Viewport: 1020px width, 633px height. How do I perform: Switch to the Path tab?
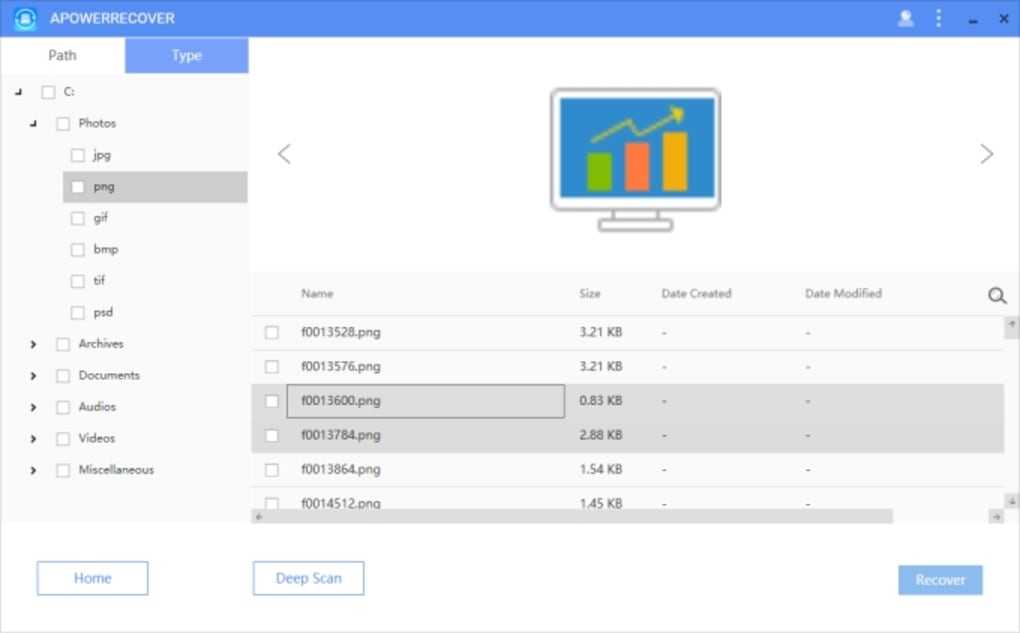[62, 55]
